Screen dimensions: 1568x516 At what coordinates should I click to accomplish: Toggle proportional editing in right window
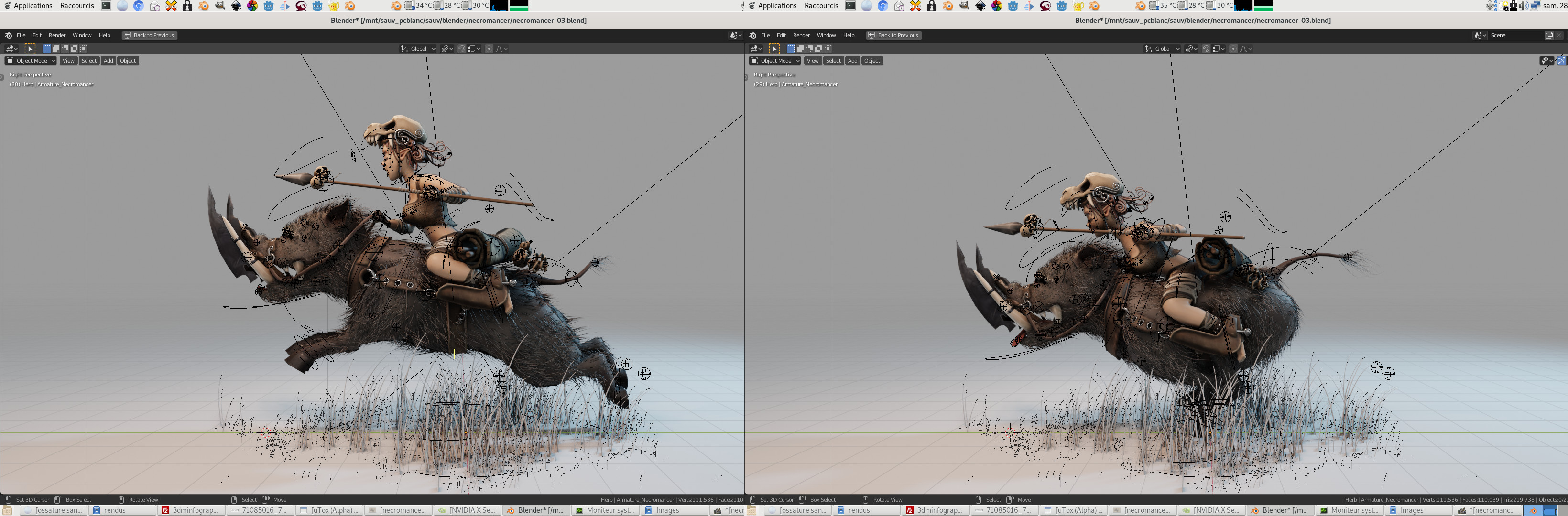(x=1233, y=49)
